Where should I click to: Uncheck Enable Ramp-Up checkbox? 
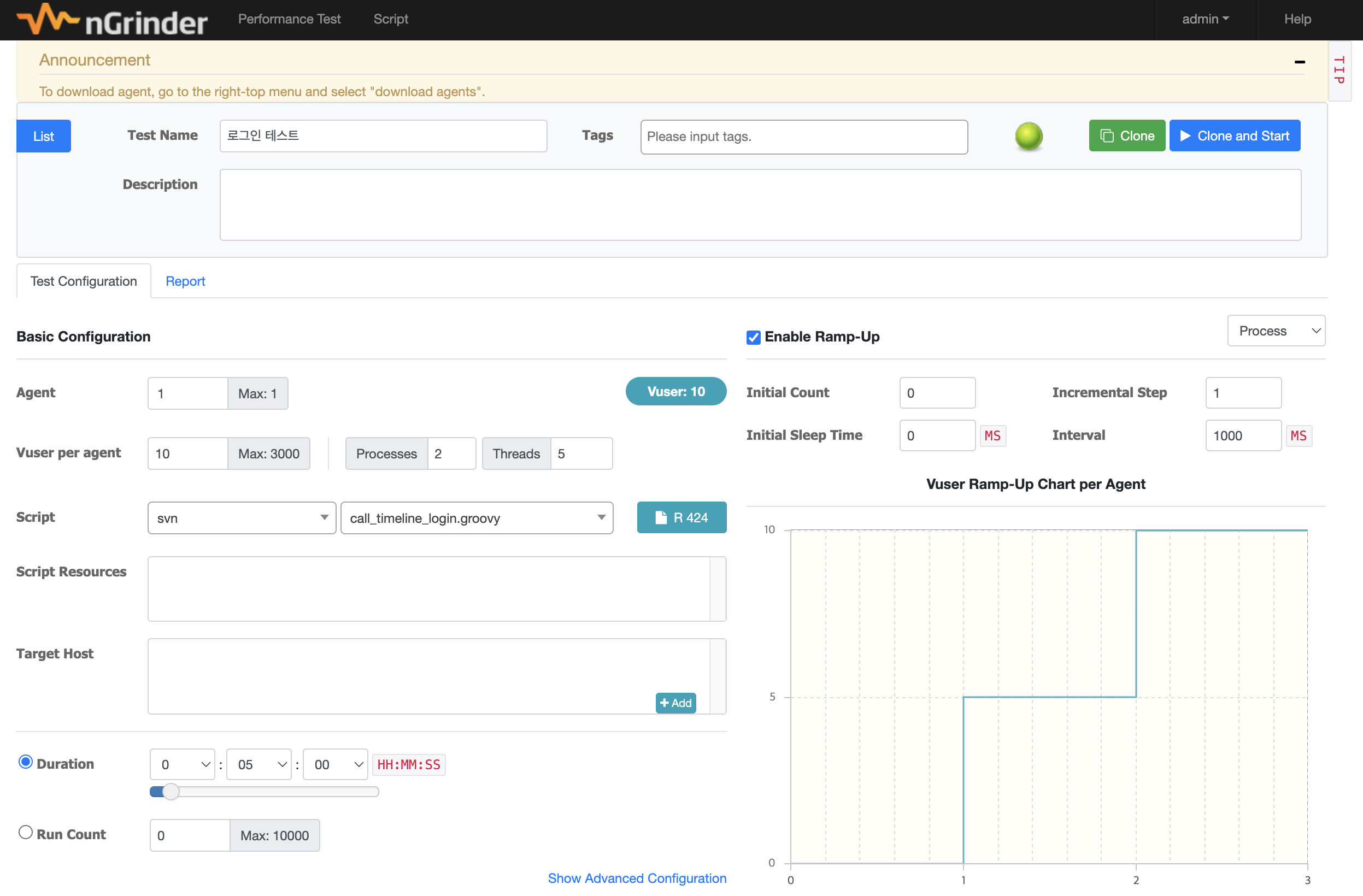(x=753, y=337)
